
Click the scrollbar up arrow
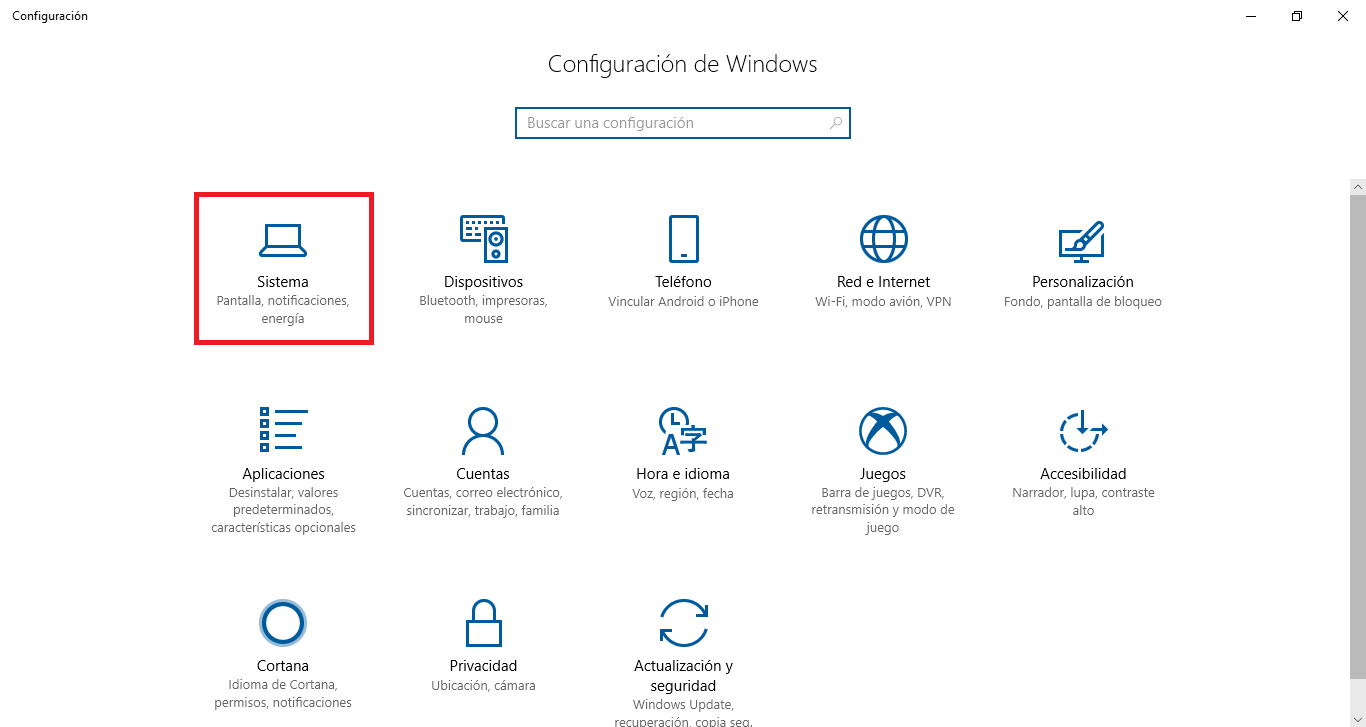point(1357,187)
